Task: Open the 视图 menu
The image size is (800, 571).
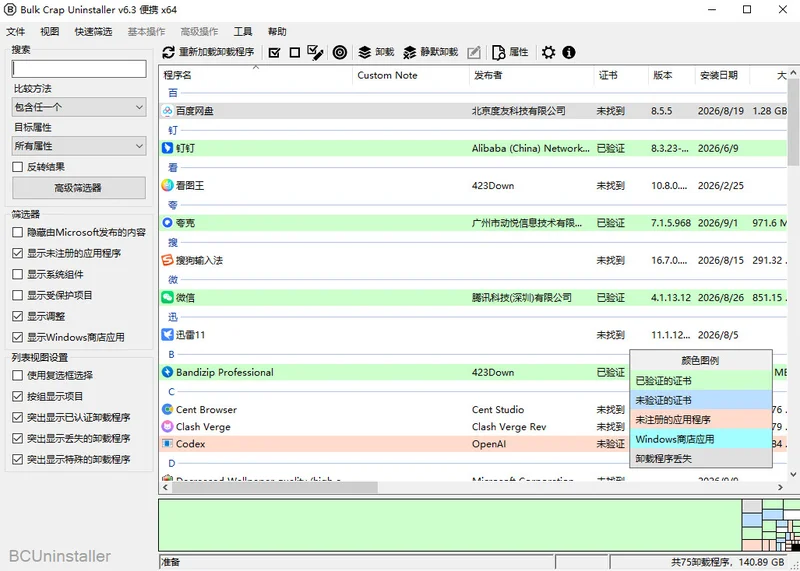Action: (49, 32)
